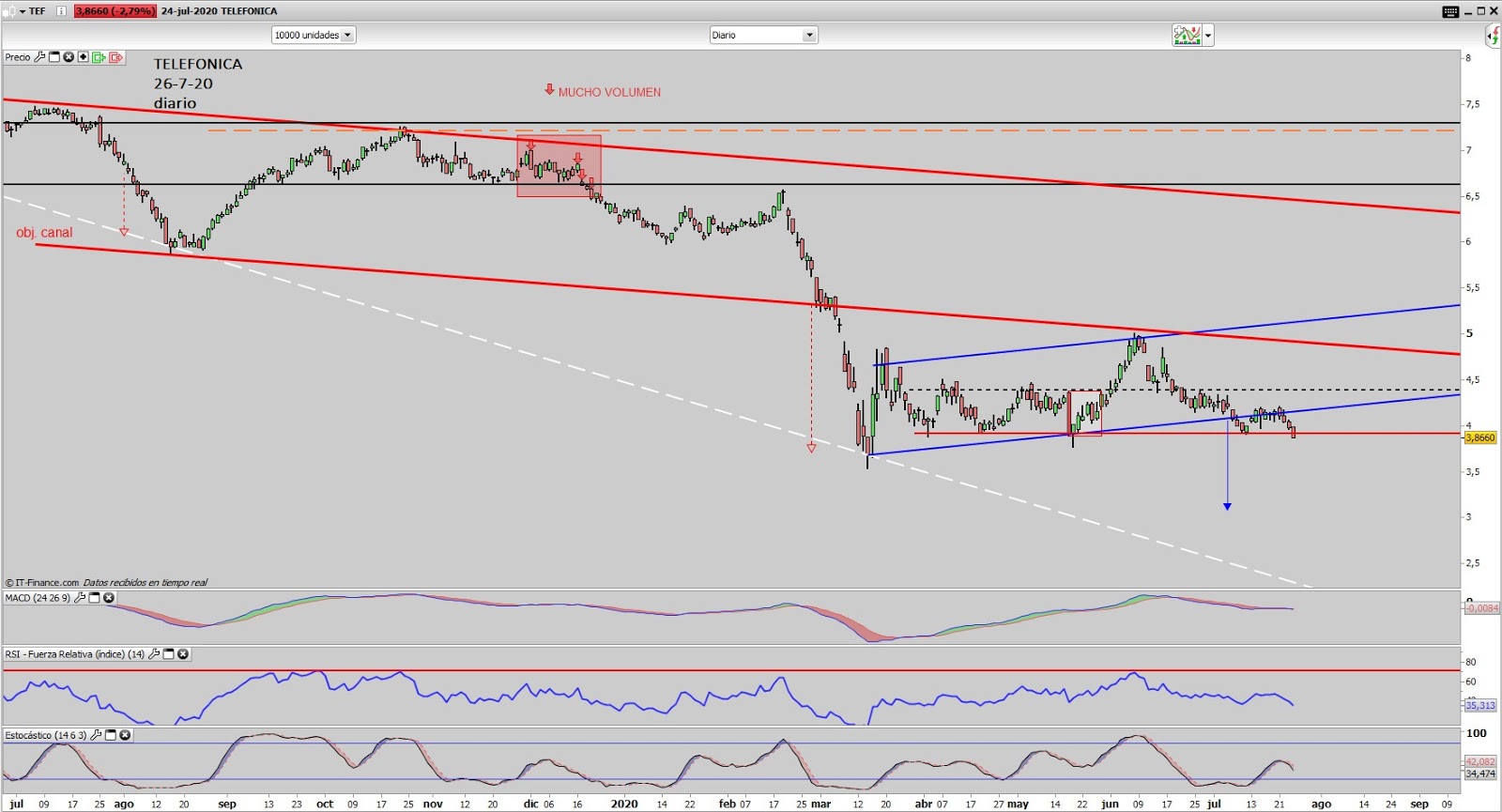The height and width of the screenshot is (812, 1502).
Task: Maximize the RSI panel
Action: pos(169,653)
